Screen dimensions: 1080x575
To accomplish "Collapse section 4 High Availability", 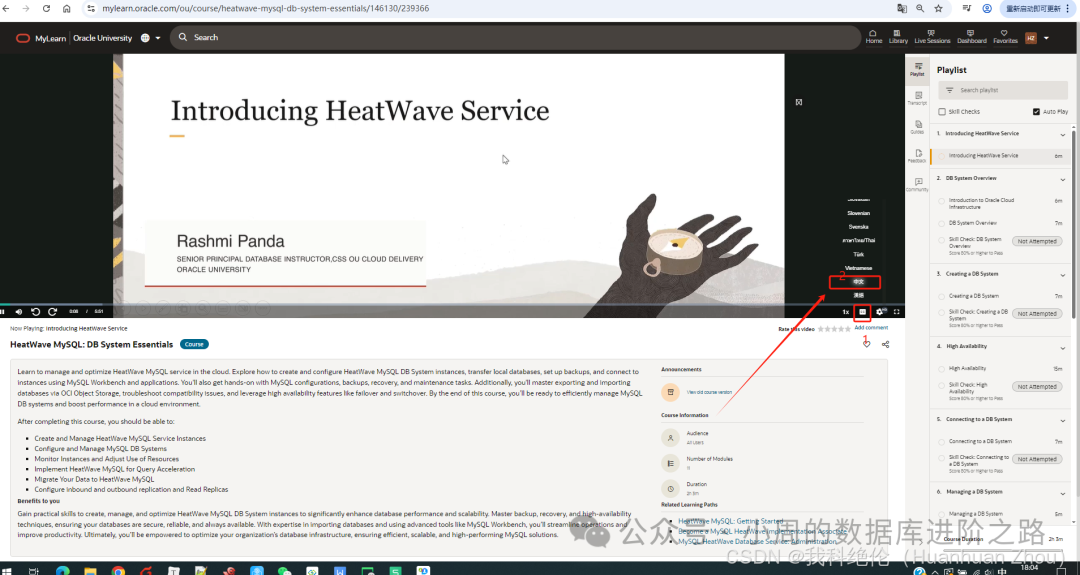I will (1062, 347).
